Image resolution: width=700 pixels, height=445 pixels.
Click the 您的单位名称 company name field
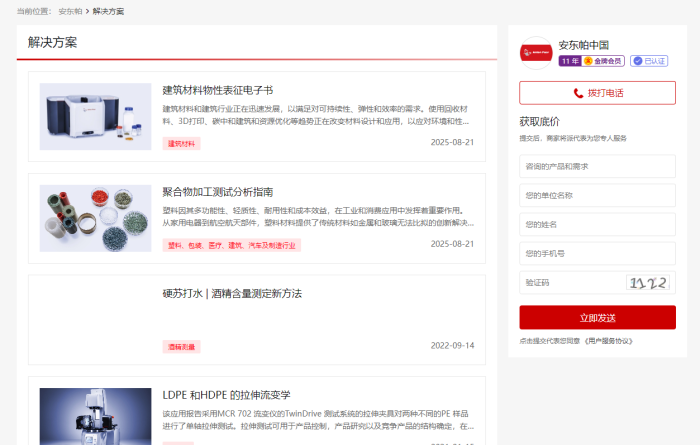(x=597, y=195)
